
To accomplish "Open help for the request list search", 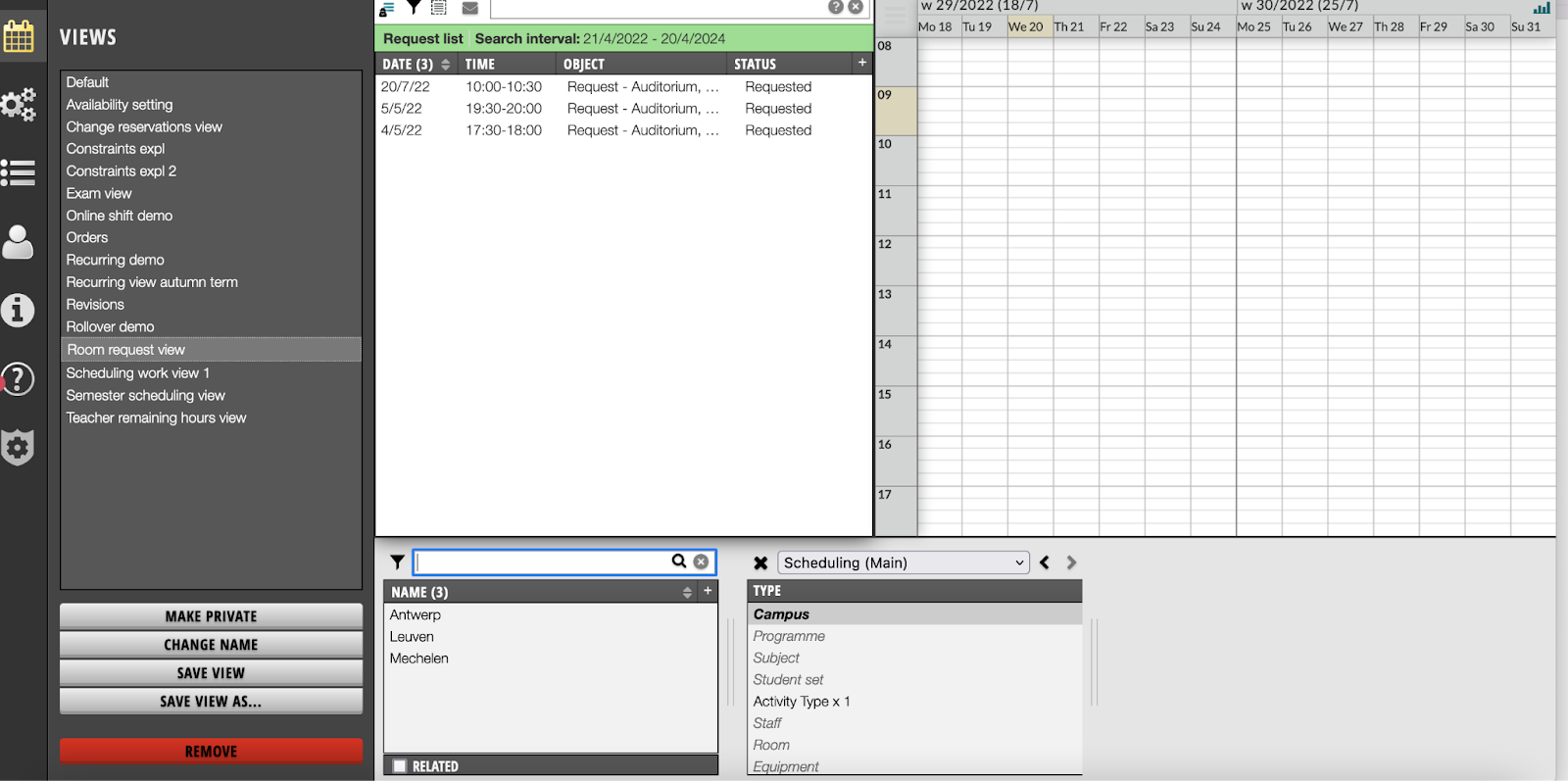I will tap(836, 7).
